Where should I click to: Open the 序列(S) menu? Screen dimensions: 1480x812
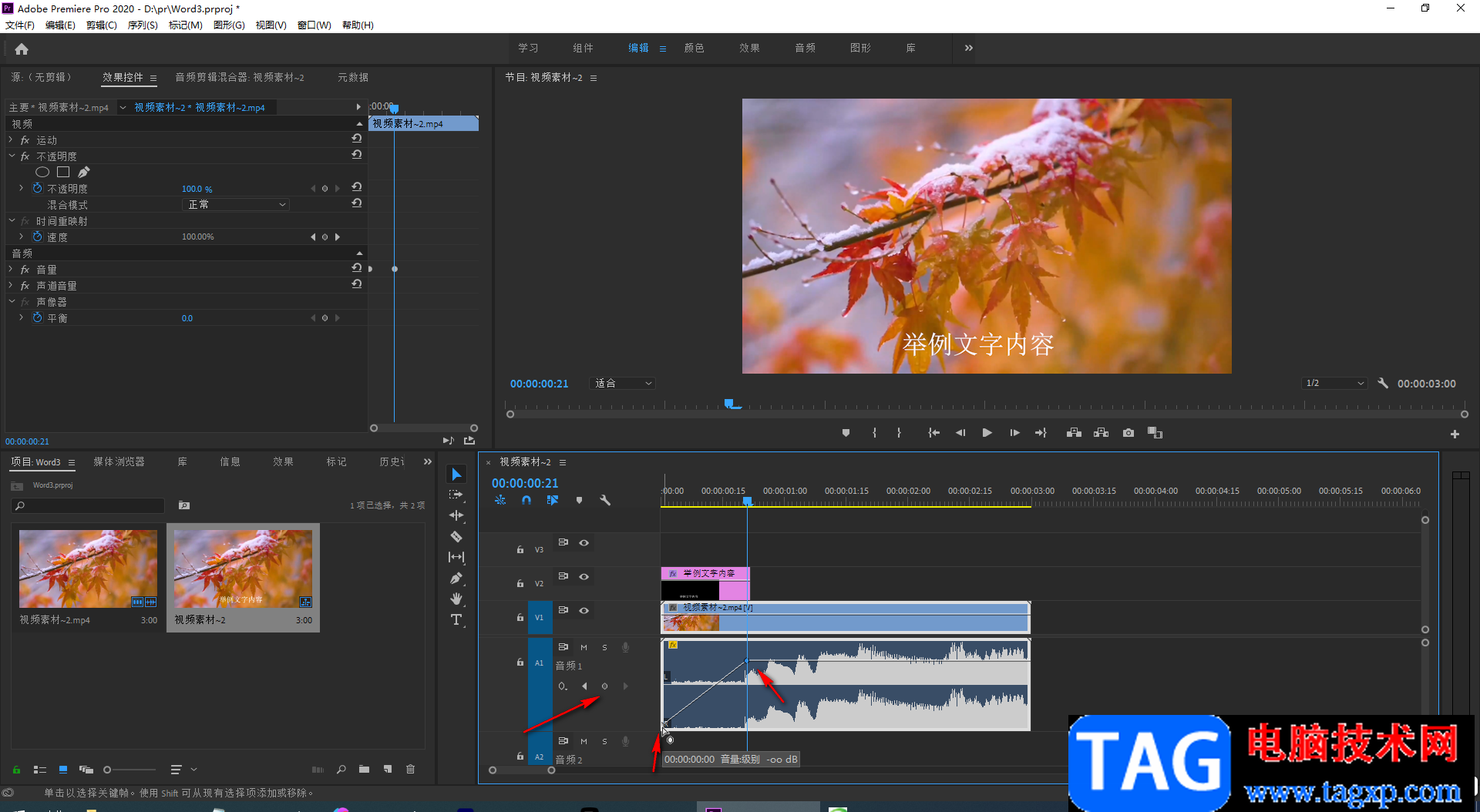pos(143,25)
